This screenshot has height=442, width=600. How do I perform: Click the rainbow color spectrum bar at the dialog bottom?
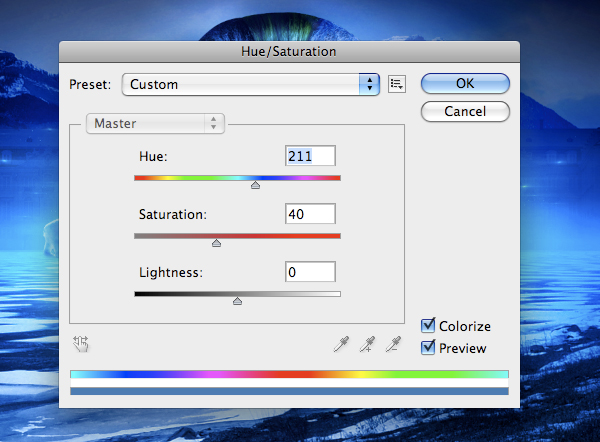[289, 374]
